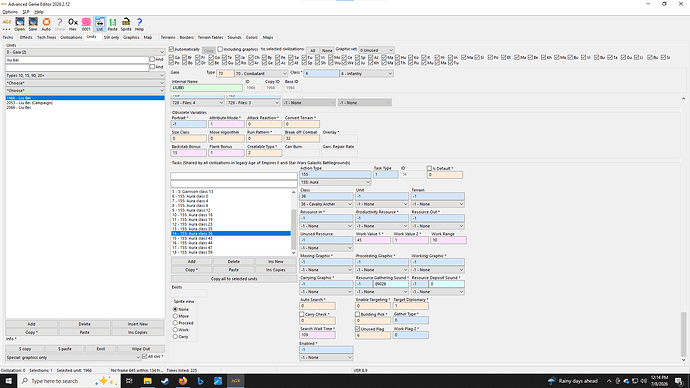Click the Wipe Out button
This screenshot has height=388, width=690.
141,349
